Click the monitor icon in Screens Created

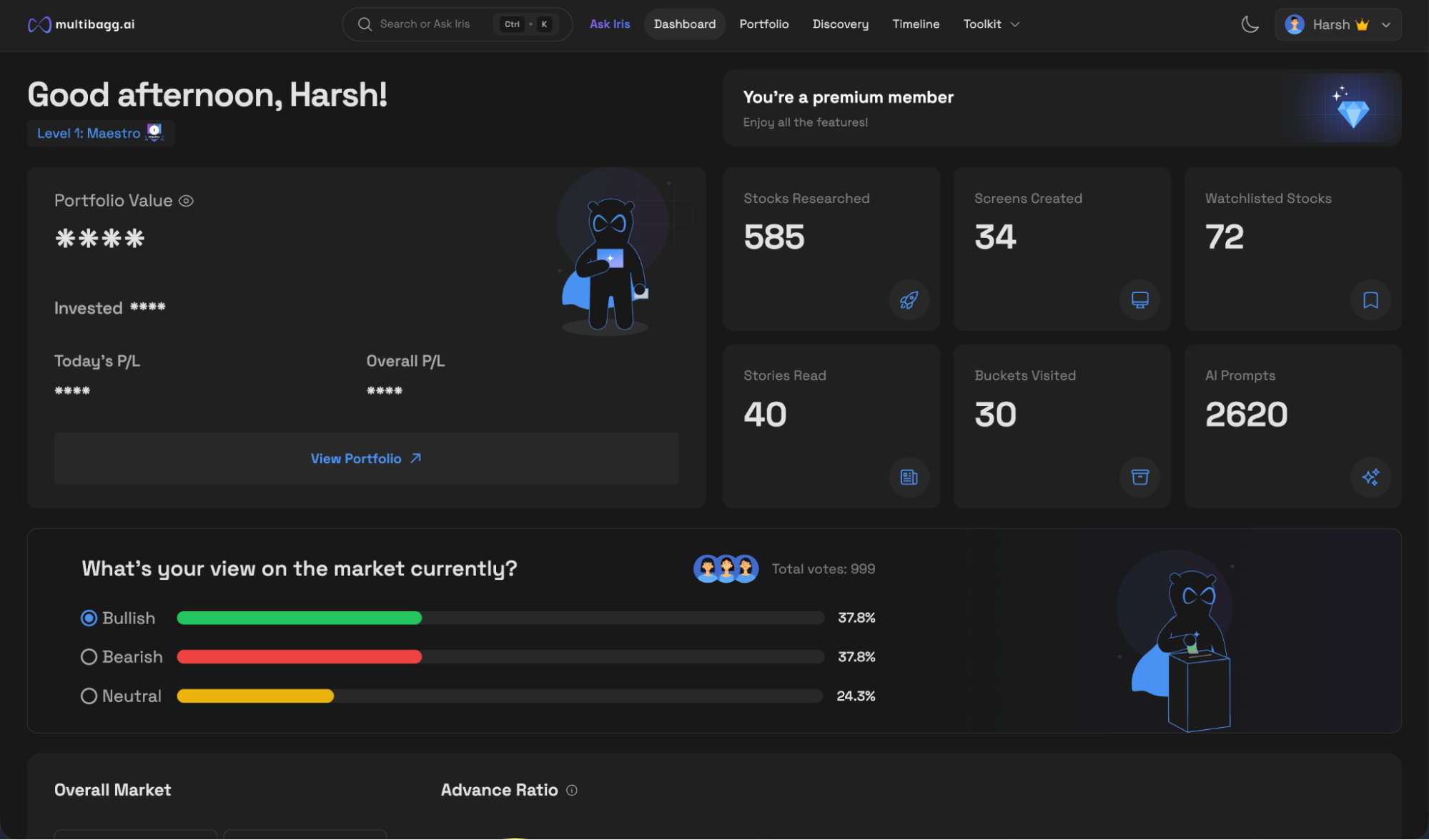pos(1139,300)
